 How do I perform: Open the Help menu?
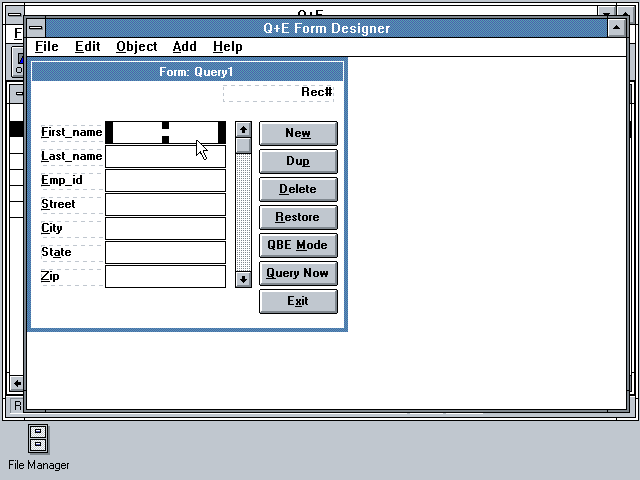227,47
